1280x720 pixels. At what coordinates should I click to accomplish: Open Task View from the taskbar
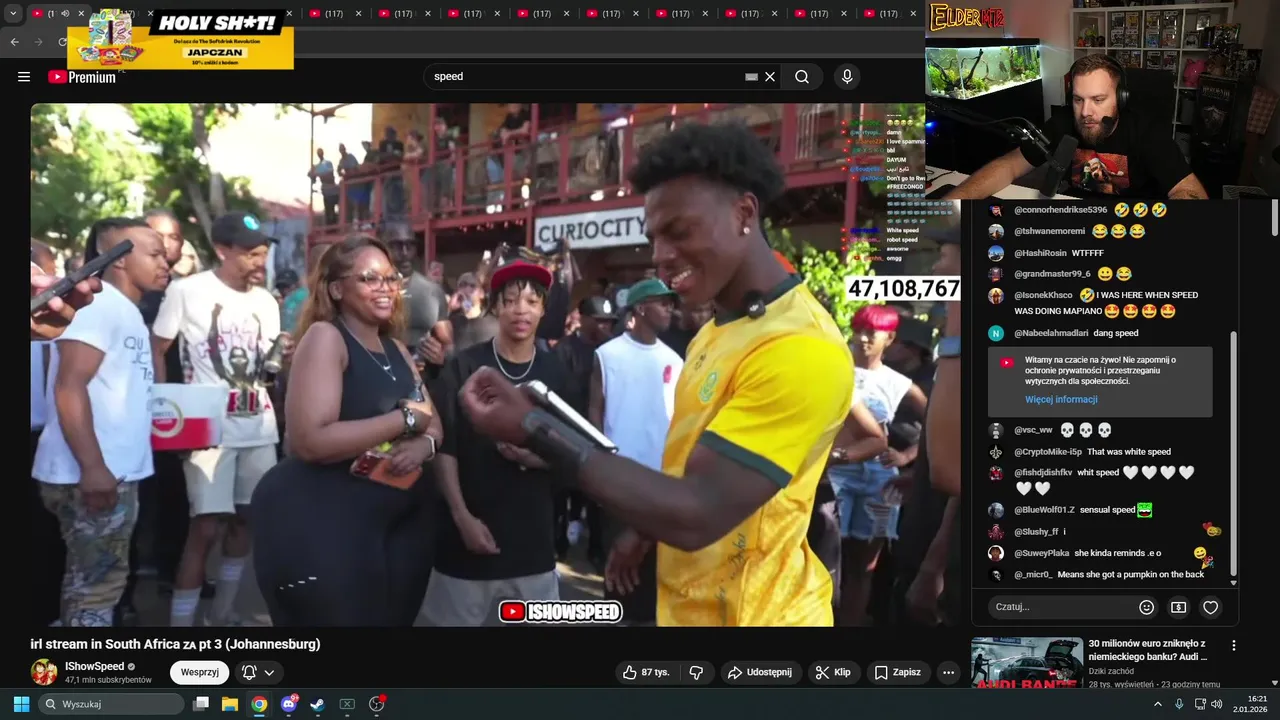coord(201,704)
